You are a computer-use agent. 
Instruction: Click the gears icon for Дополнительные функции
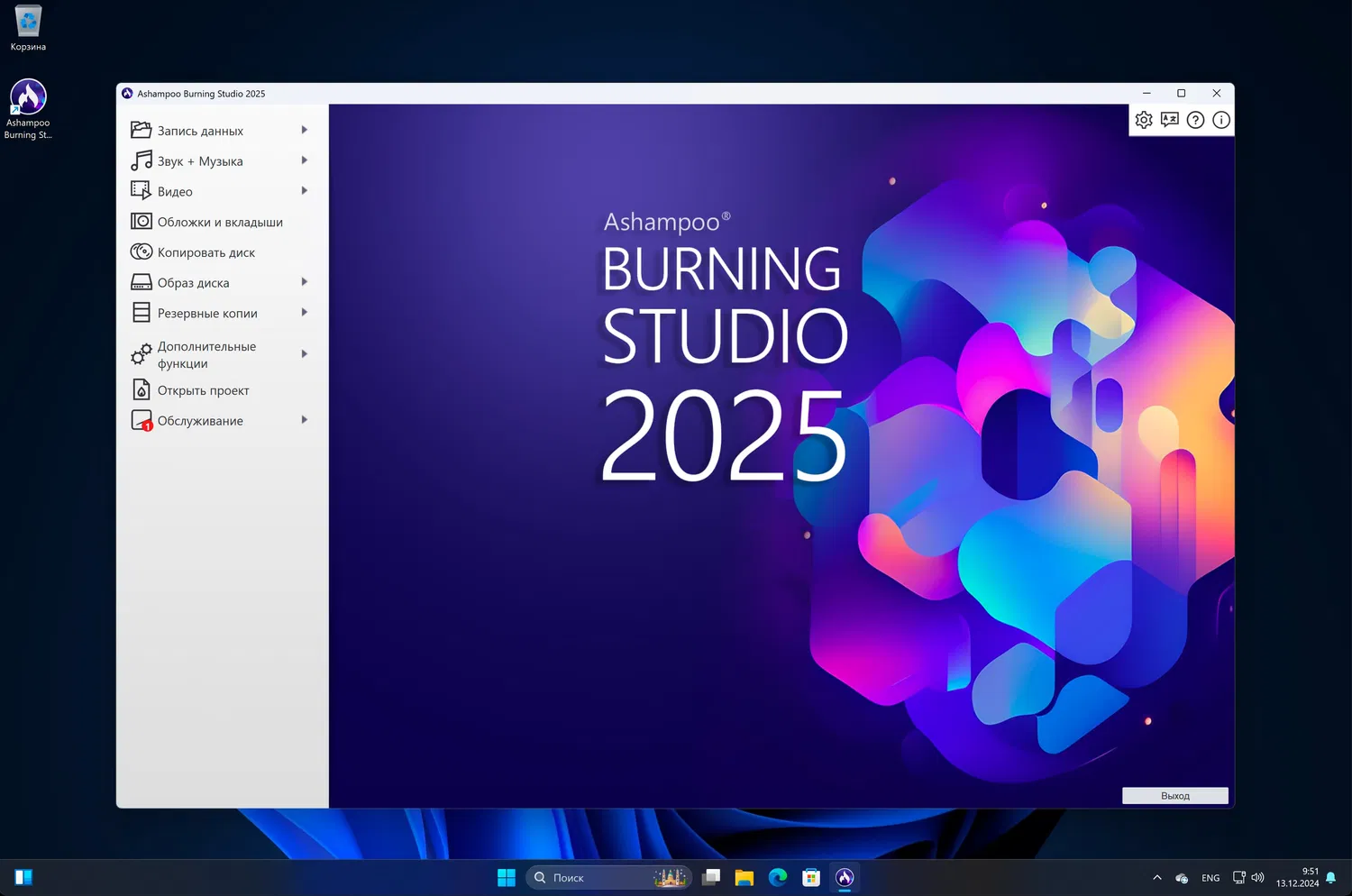pos(142,354)
